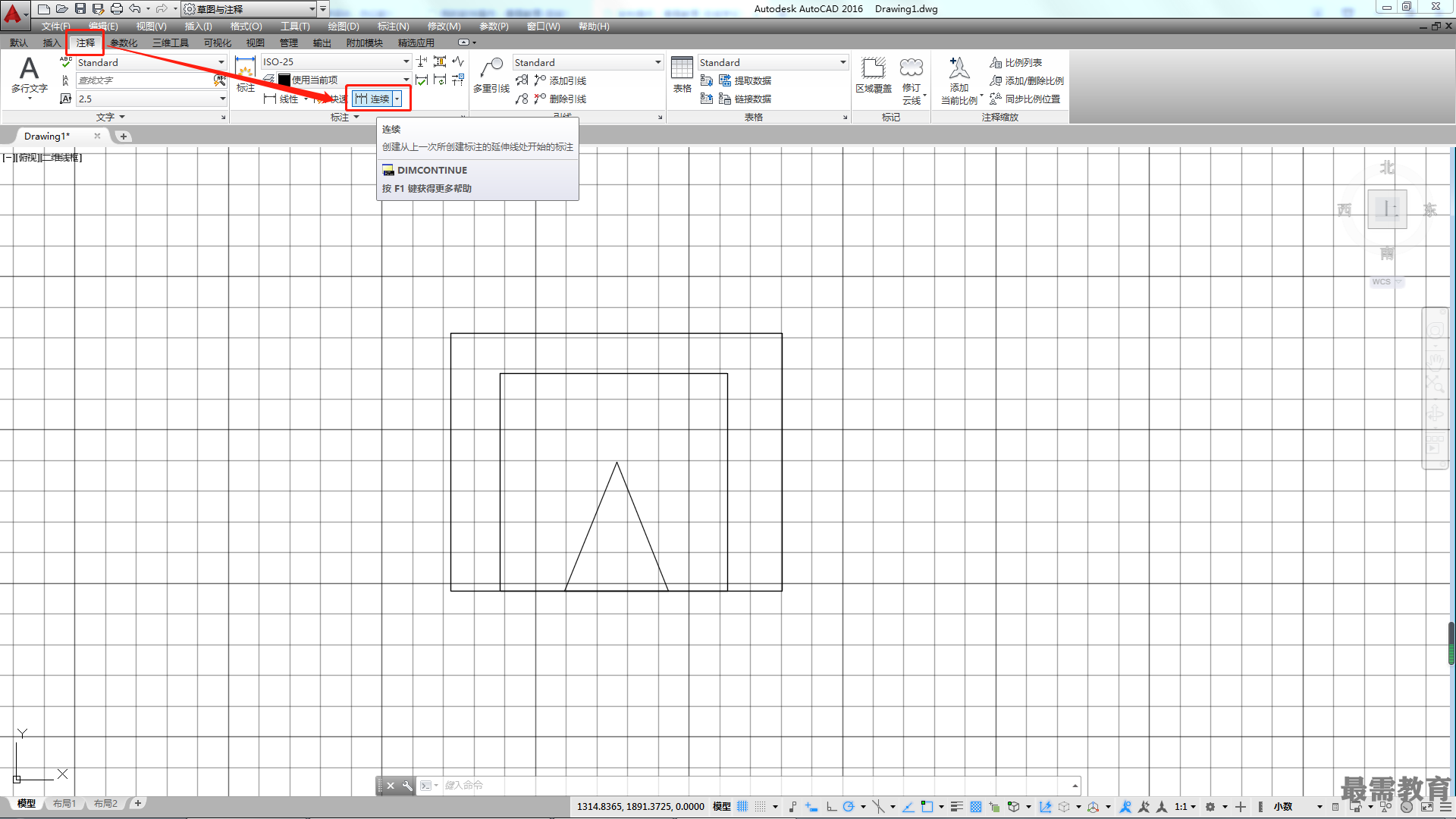
Task: Open the text style Standard dropdown
Action: (151, 62)
